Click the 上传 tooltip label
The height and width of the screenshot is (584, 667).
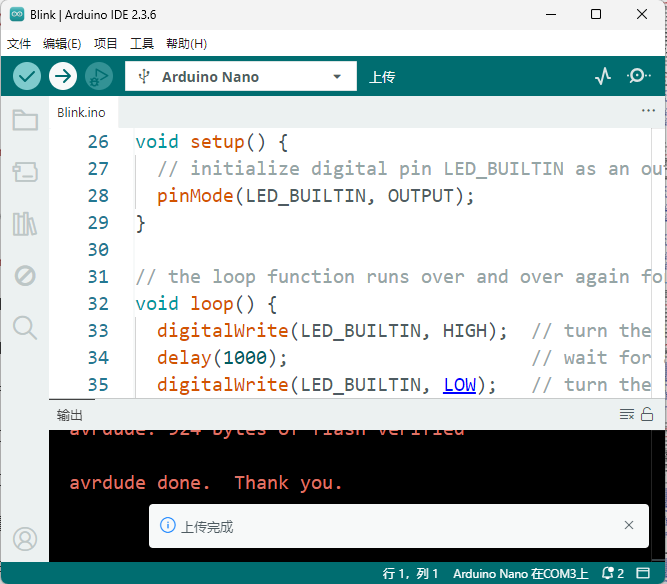tap(382, 77)
